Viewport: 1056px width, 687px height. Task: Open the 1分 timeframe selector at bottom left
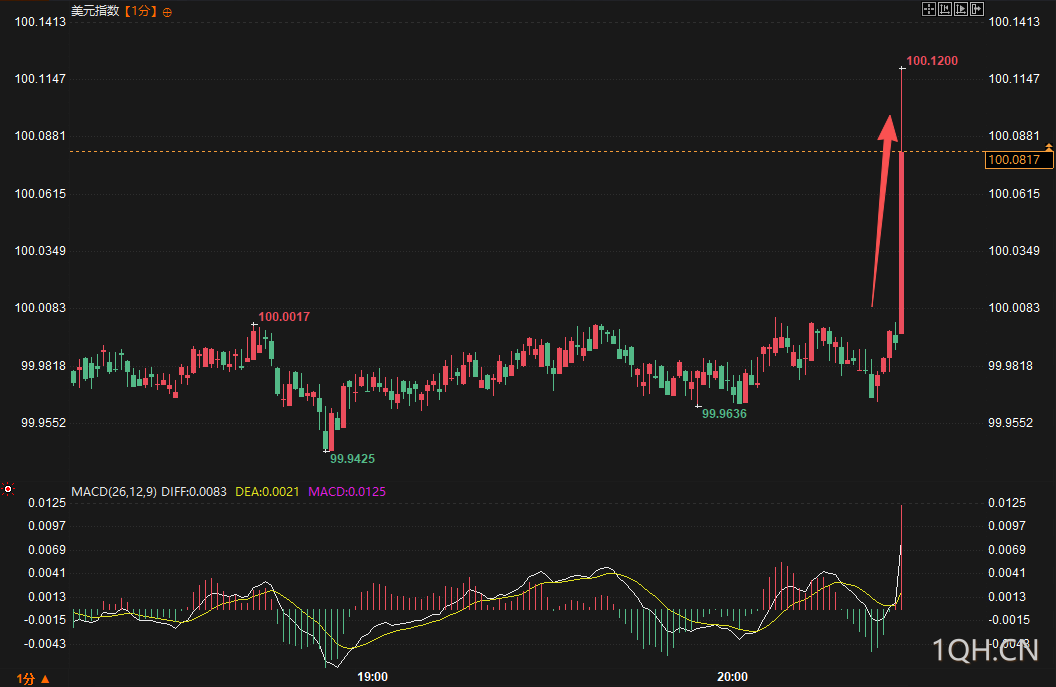33,678
